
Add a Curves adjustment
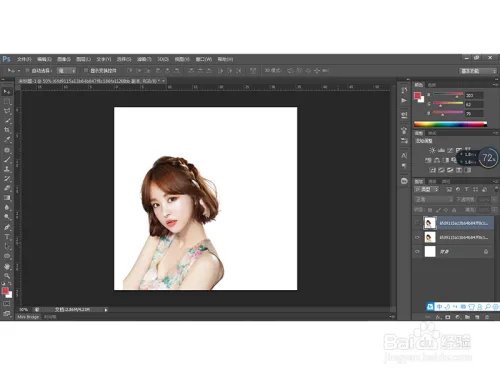(x=450, y=150)
